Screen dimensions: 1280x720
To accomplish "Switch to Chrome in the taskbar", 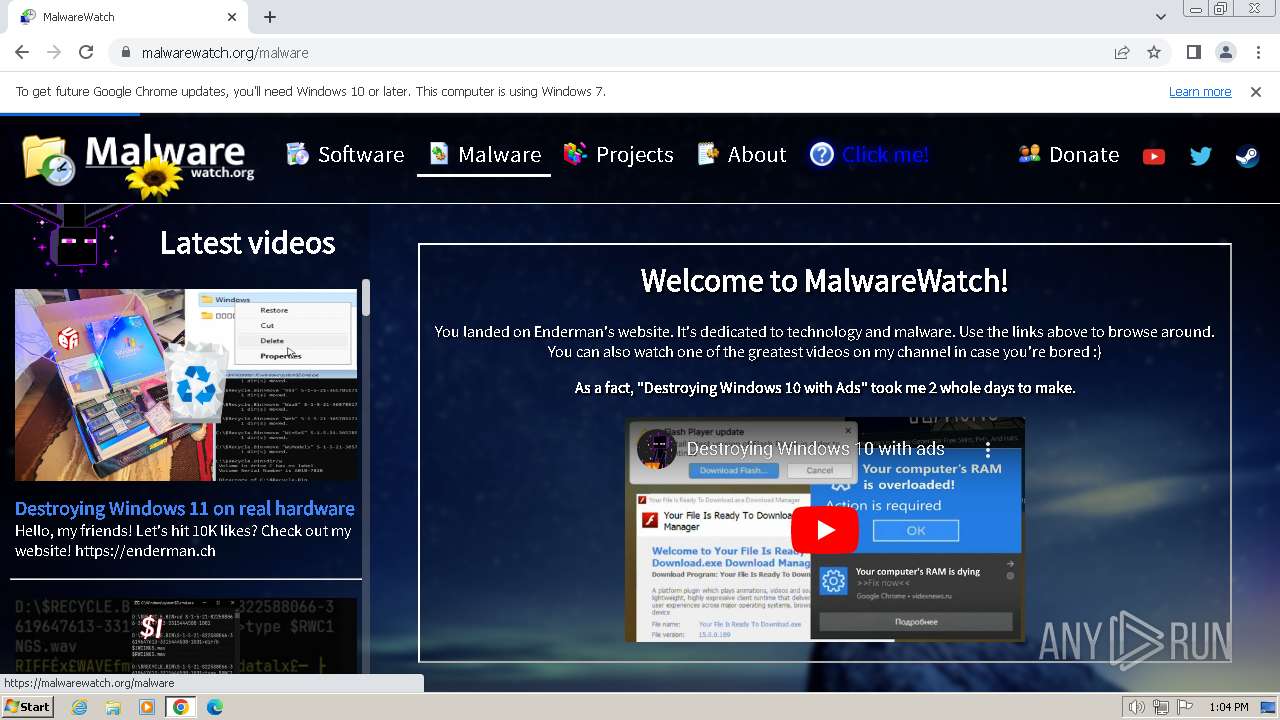I will point(180,707).
